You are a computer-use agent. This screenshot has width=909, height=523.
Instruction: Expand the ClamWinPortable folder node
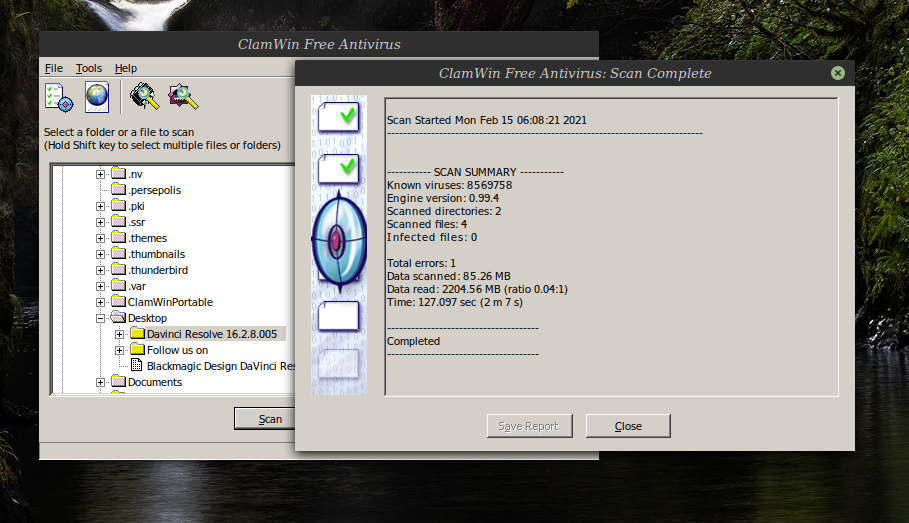pos(100,302)
